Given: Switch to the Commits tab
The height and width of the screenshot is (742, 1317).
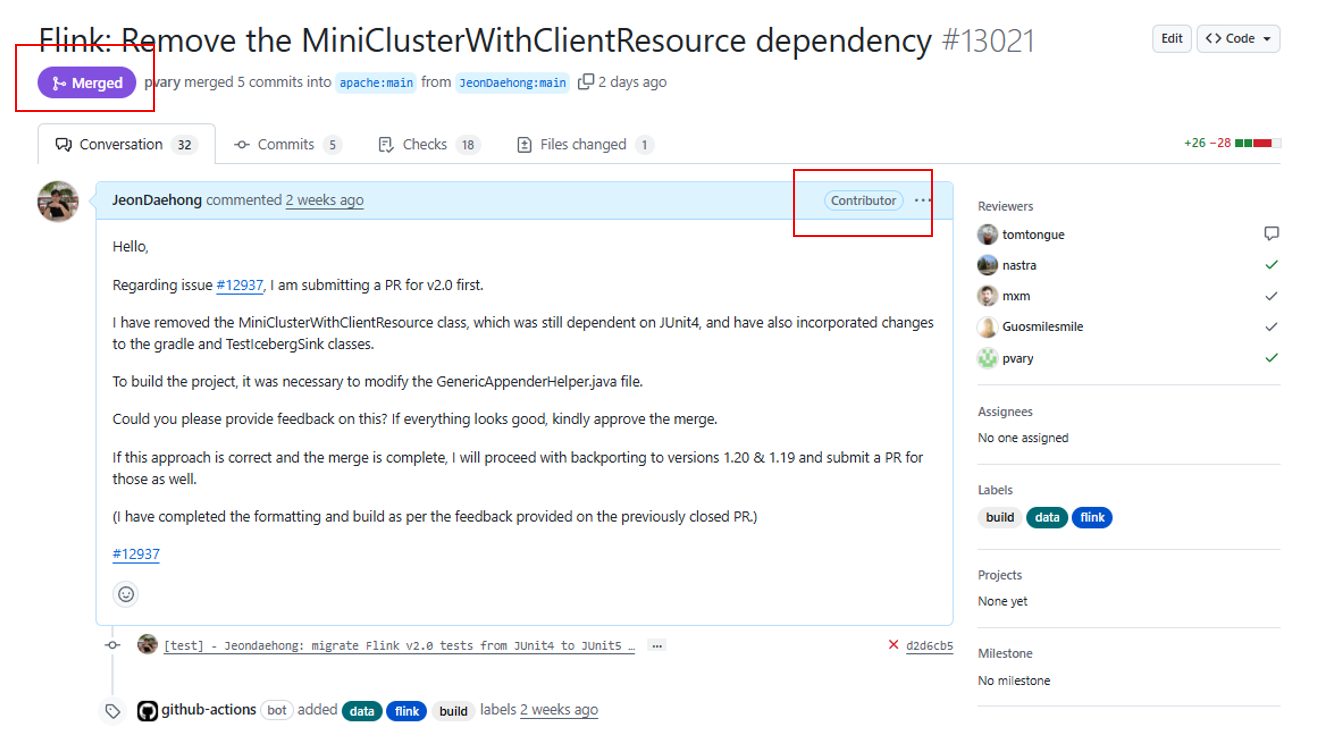Looking at the screenshot, I should 288,144.
